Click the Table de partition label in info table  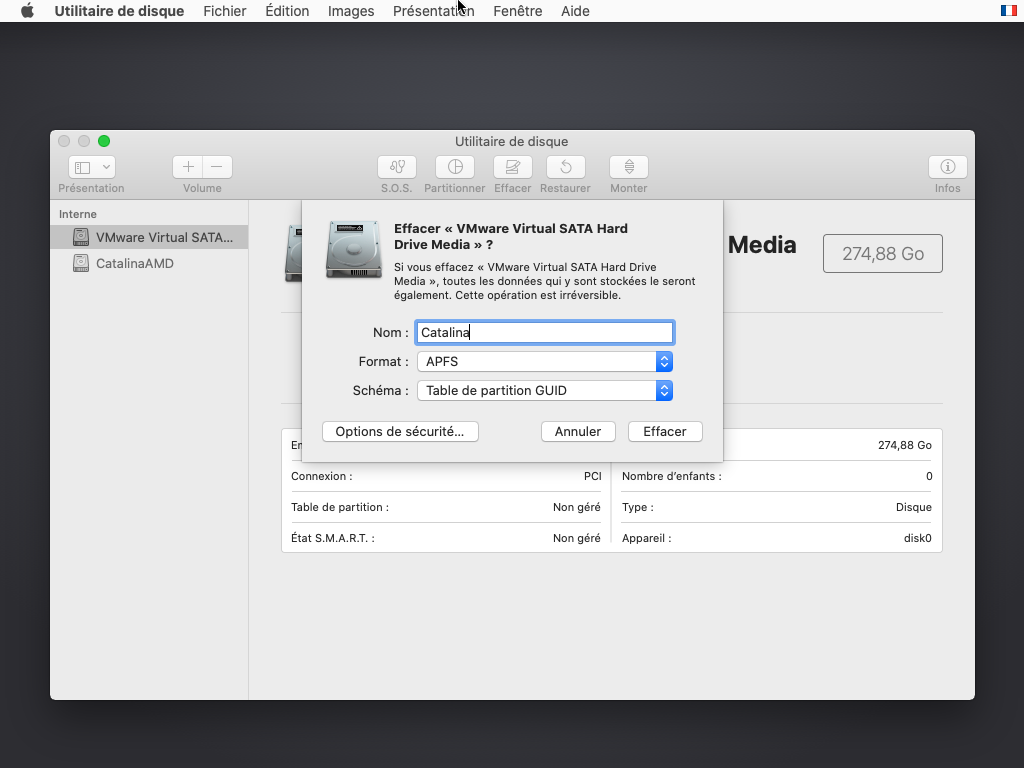coord(340,507)
